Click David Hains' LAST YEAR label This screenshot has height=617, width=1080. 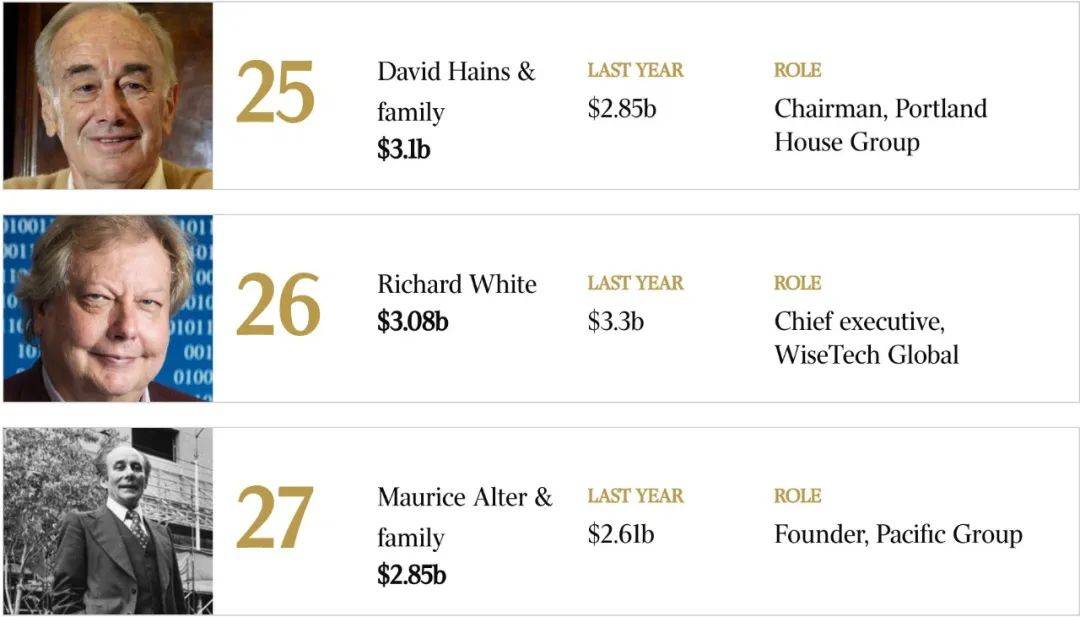[x=636, y=70]
